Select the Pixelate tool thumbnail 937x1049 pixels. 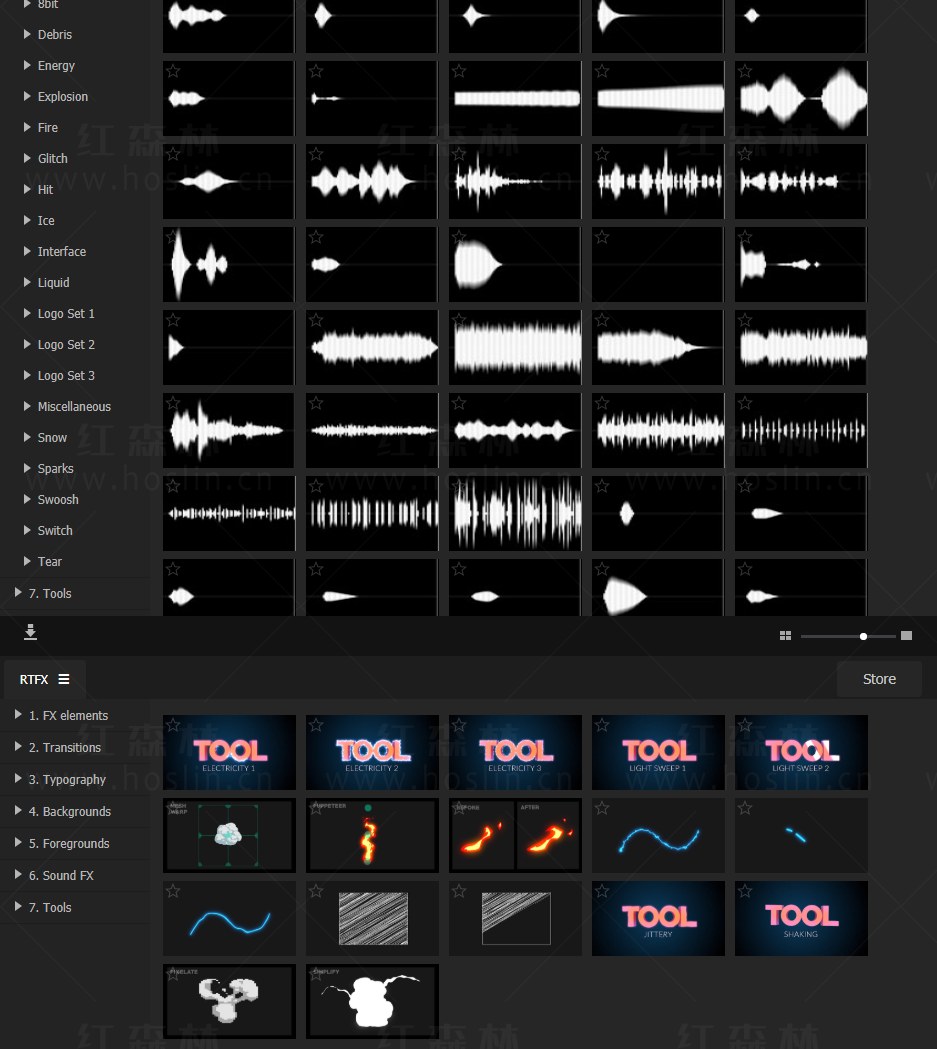click(229, 1002)
